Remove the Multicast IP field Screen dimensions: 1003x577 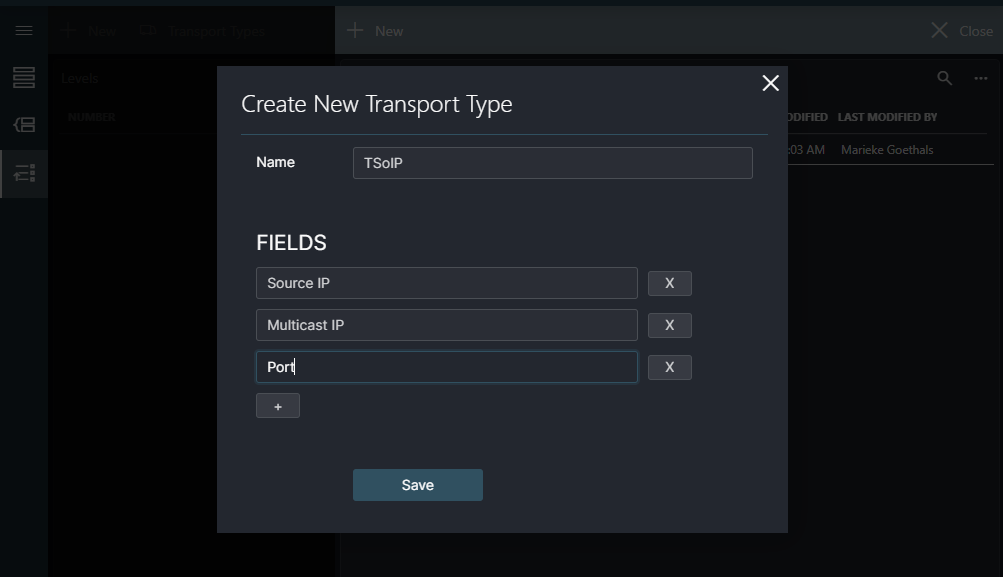tap(669, 325)
